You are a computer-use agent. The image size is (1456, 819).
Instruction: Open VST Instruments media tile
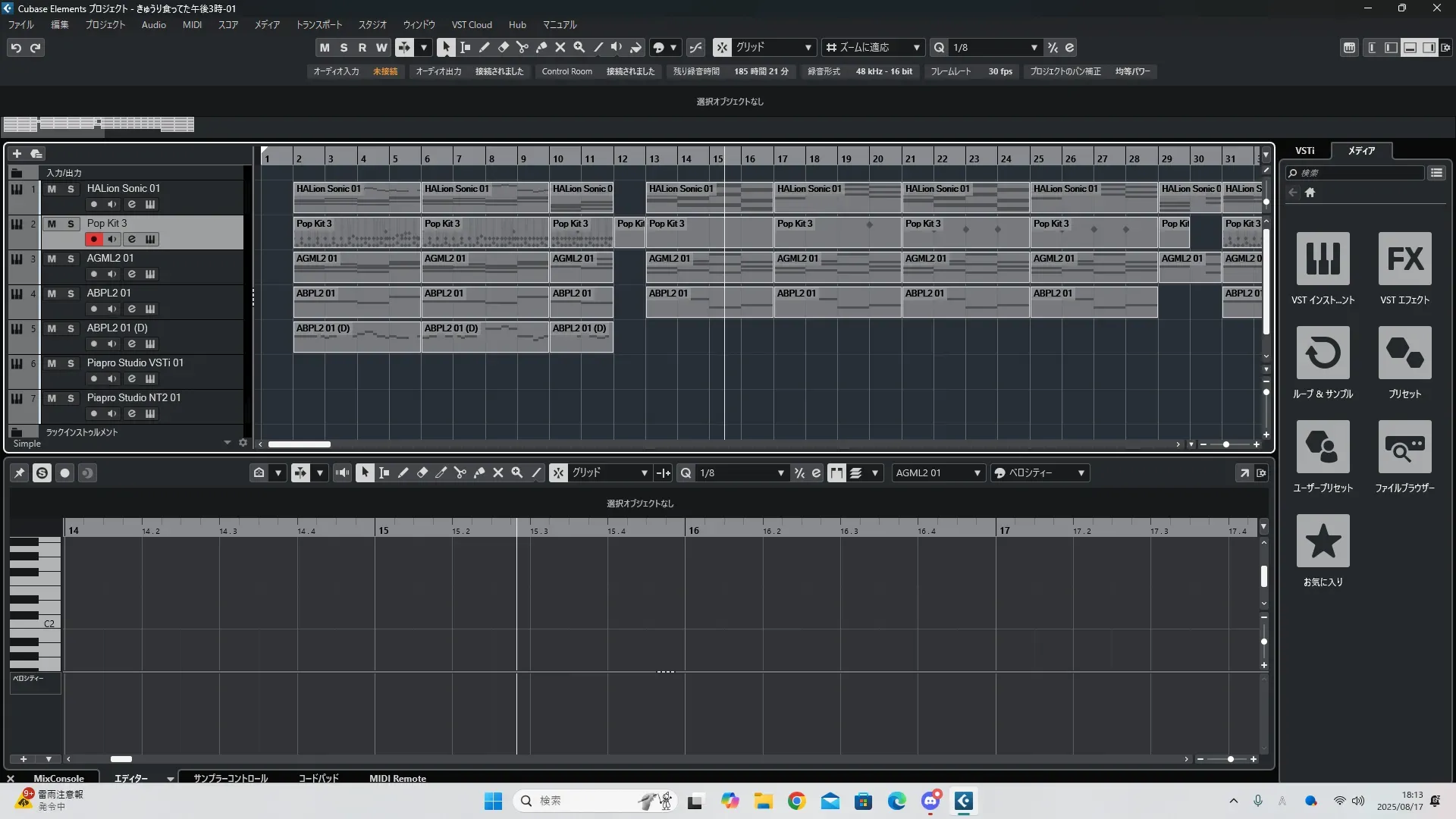[1323, 259]
